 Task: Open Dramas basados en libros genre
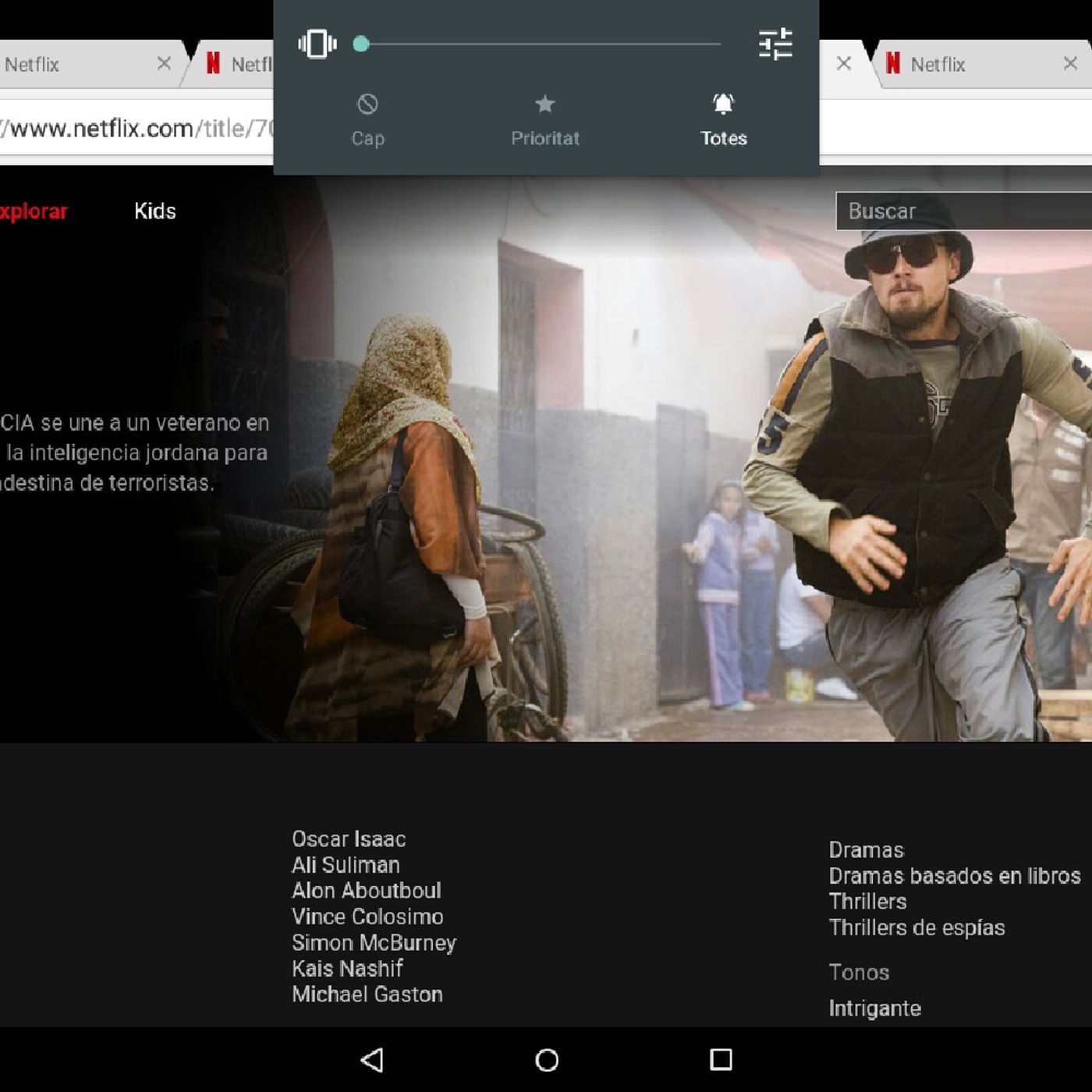[955, 876]
